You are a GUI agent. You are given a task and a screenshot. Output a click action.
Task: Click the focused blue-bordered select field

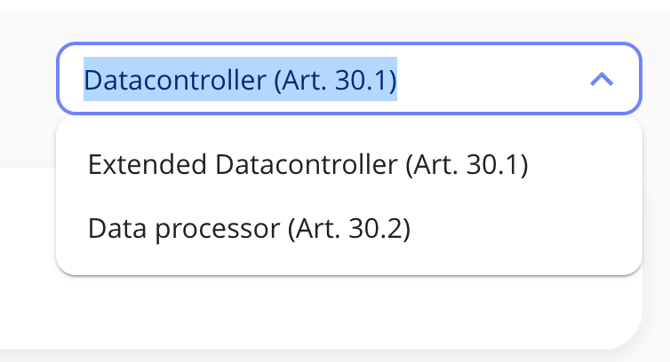click(x=349, y=79)
